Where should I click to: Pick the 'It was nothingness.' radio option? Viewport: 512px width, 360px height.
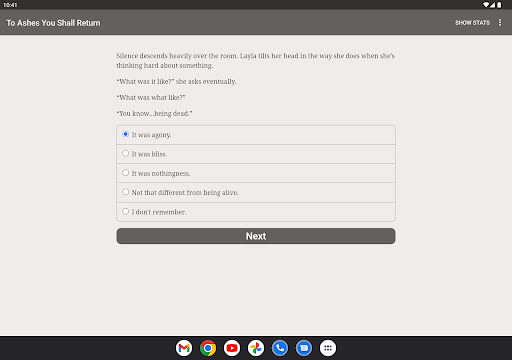[256, 173]
